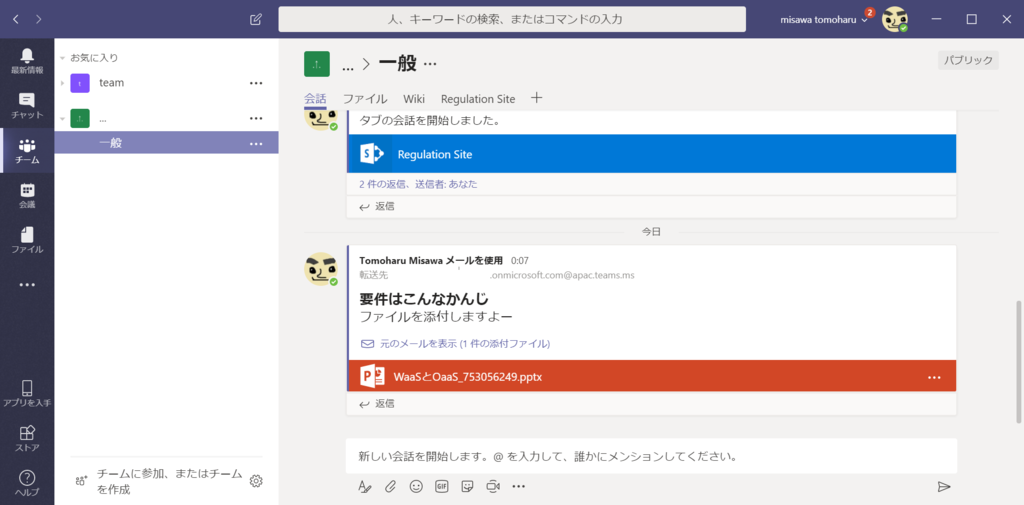Open misawa tomoharu account dropdown

point(824,20)
